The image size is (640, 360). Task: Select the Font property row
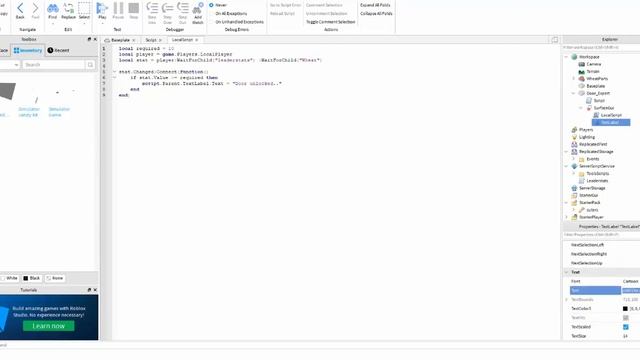pos(605,281)
